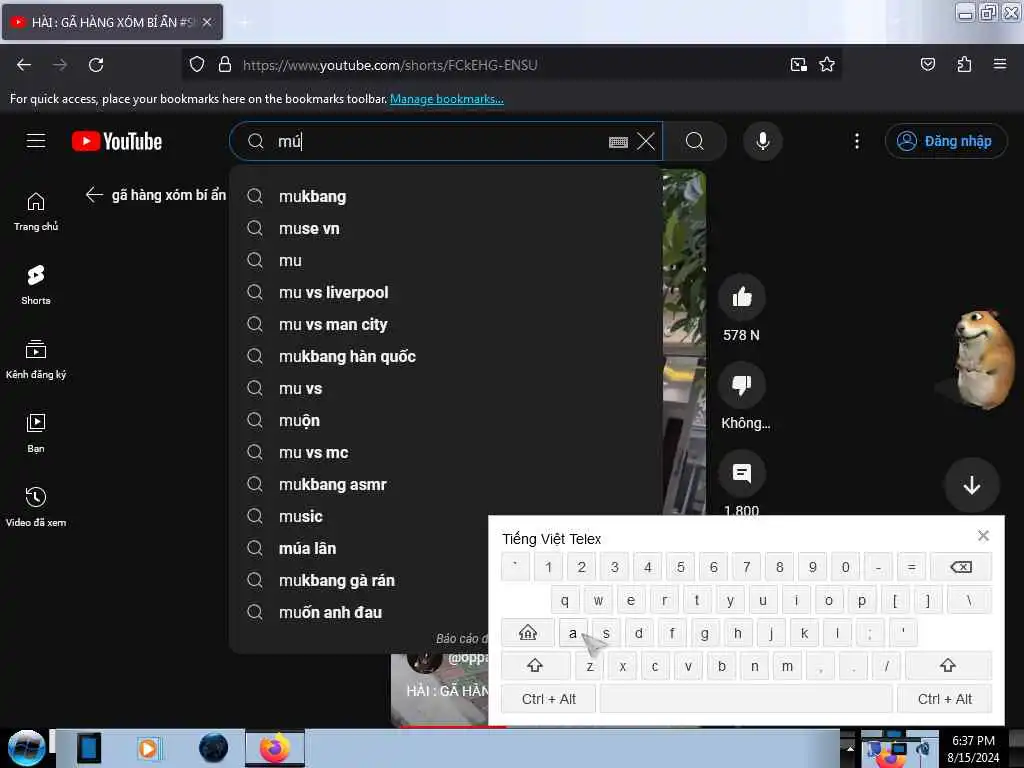Screen dimensions: 1024x768
Task: Click the search magnifier button
Action: pos(695,141)
